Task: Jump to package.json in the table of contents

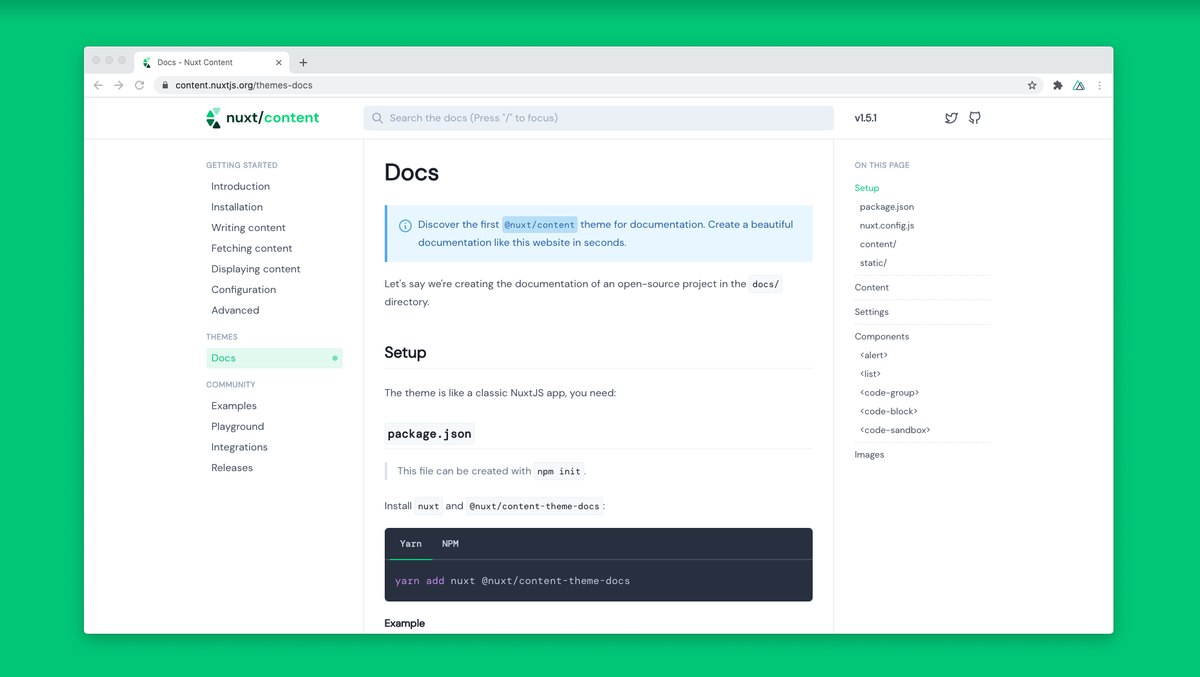Action: click(x=887, y=207)
